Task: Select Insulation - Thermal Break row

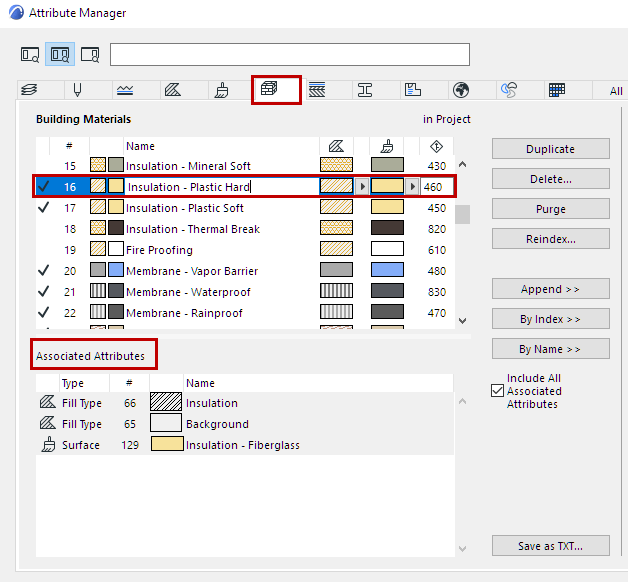Action: point(245,229)
